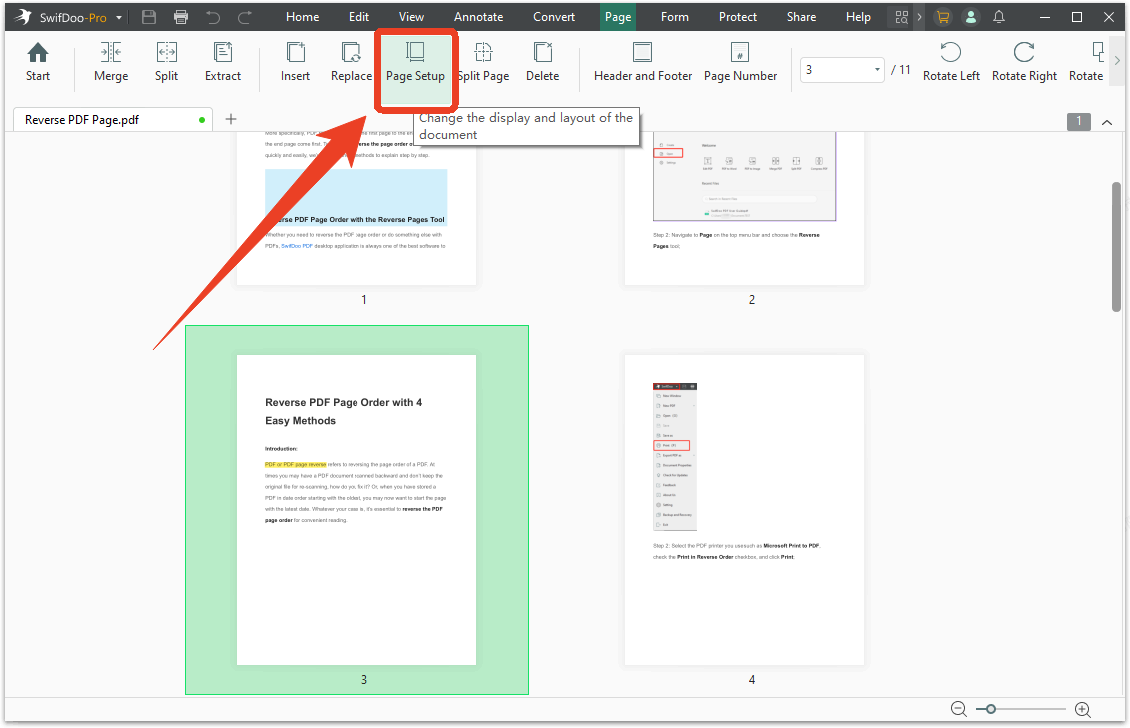Open the SwifDoo-Pro dropdown arrow
The image size is (1130, 728).
click(119, 17)
